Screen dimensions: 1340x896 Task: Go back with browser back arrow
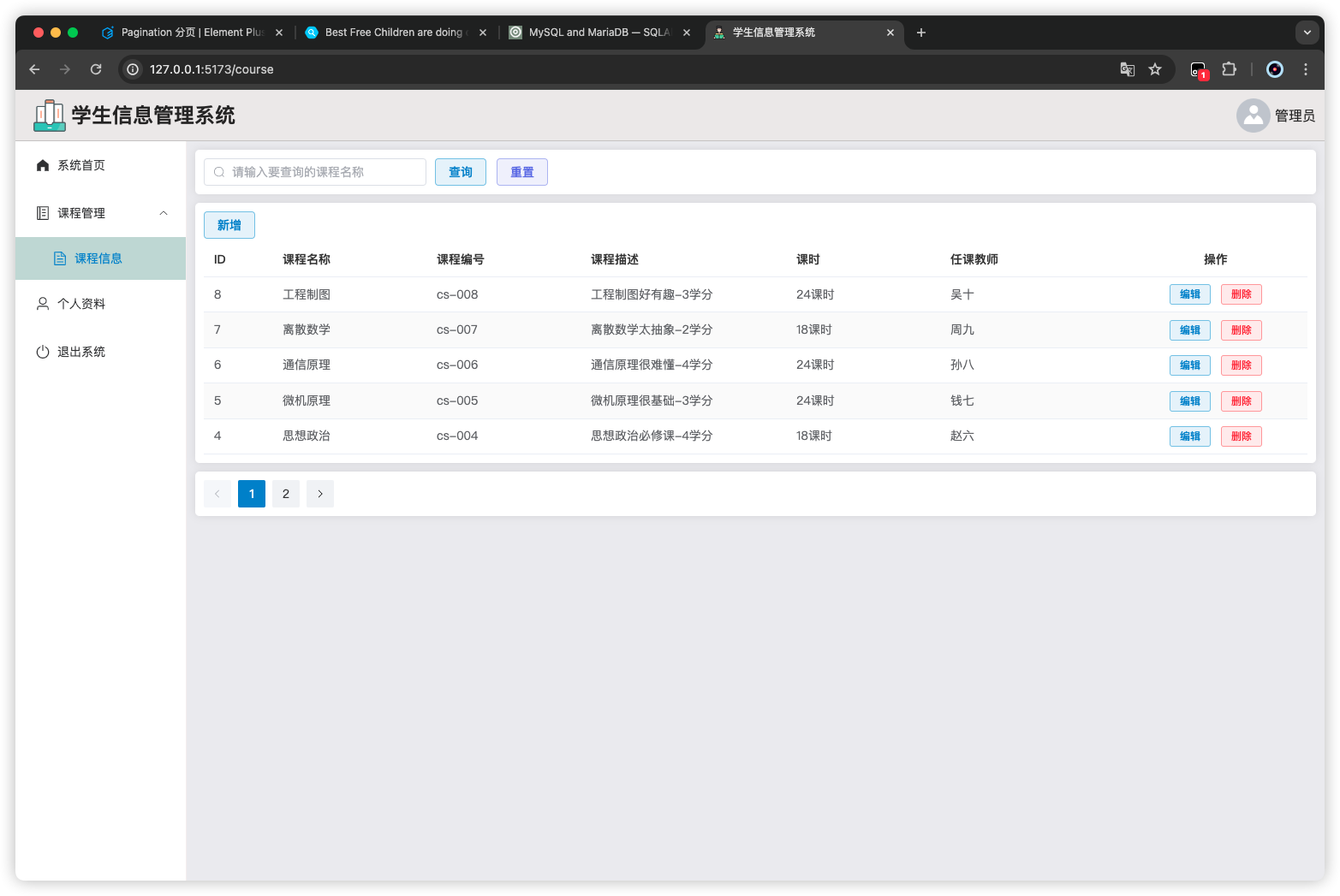tap(35, 69)
